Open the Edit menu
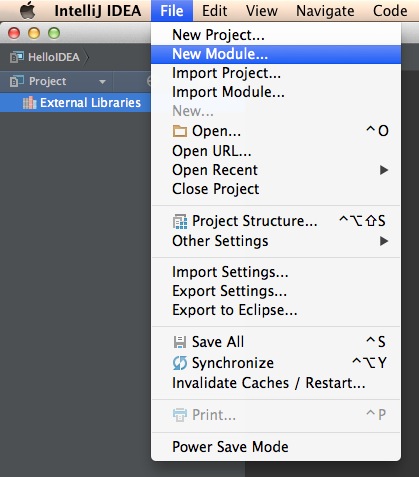Screen dimensions: 419x477 (x=214, y=11)
